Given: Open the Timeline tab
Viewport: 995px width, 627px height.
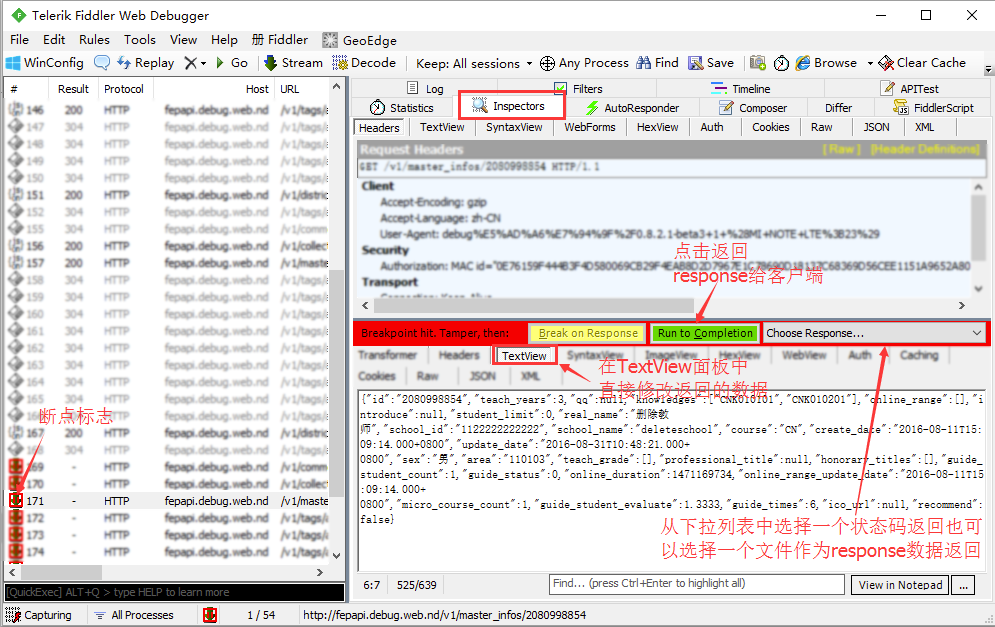Looking at the screenshot, I should click(x=741, y=89).
